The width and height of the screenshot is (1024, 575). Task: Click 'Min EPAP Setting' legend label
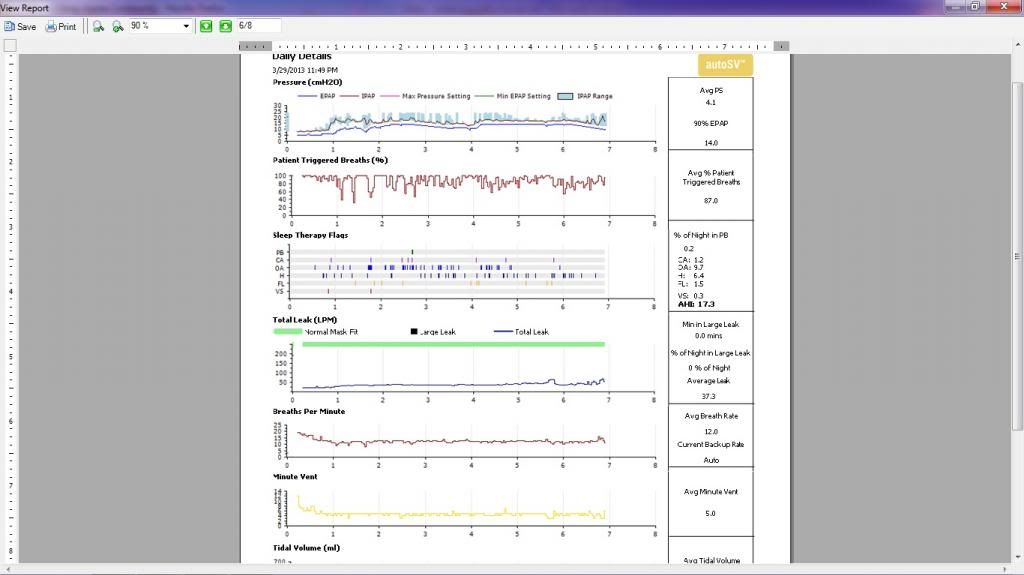tap(523, 96)
